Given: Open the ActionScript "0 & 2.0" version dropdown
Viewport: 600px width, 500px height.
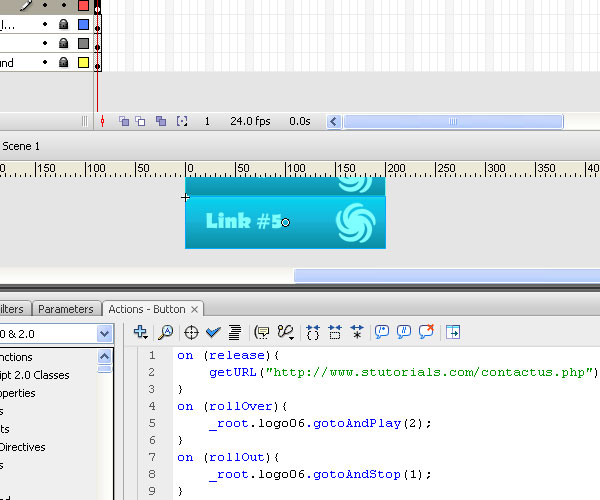Looking at the screenshot, I should click(x=104, y=334).
